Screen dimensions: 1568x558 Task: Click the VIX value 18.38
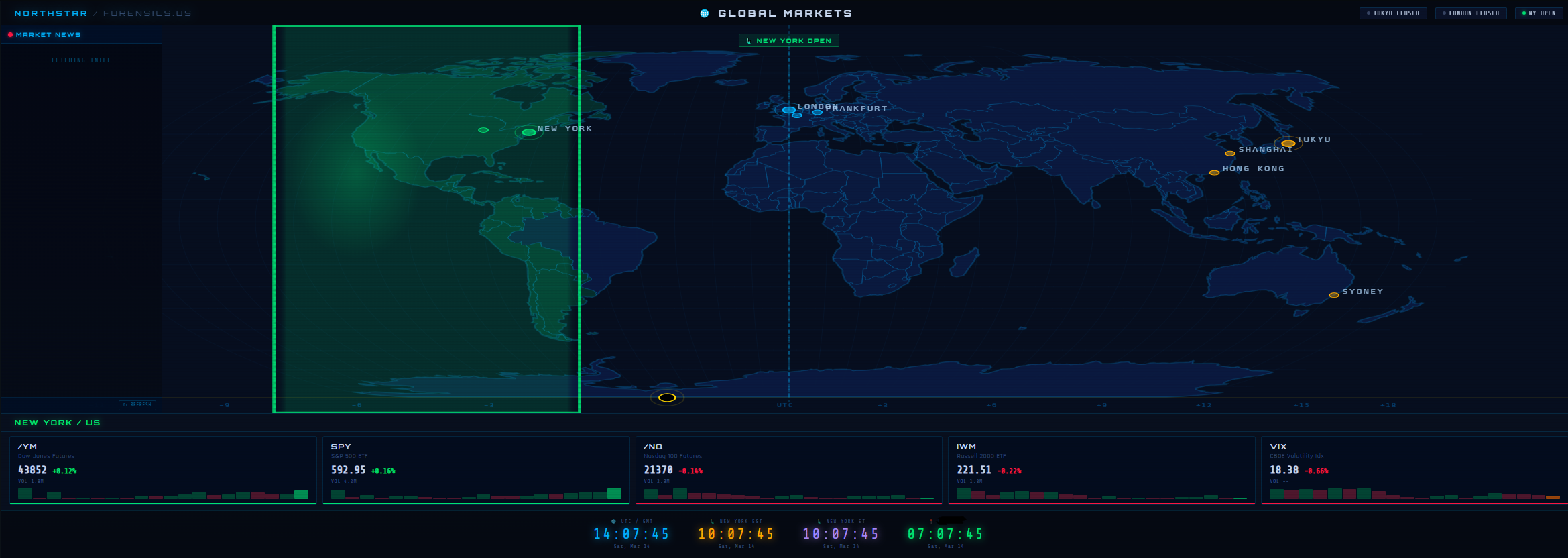point(1284,471)
